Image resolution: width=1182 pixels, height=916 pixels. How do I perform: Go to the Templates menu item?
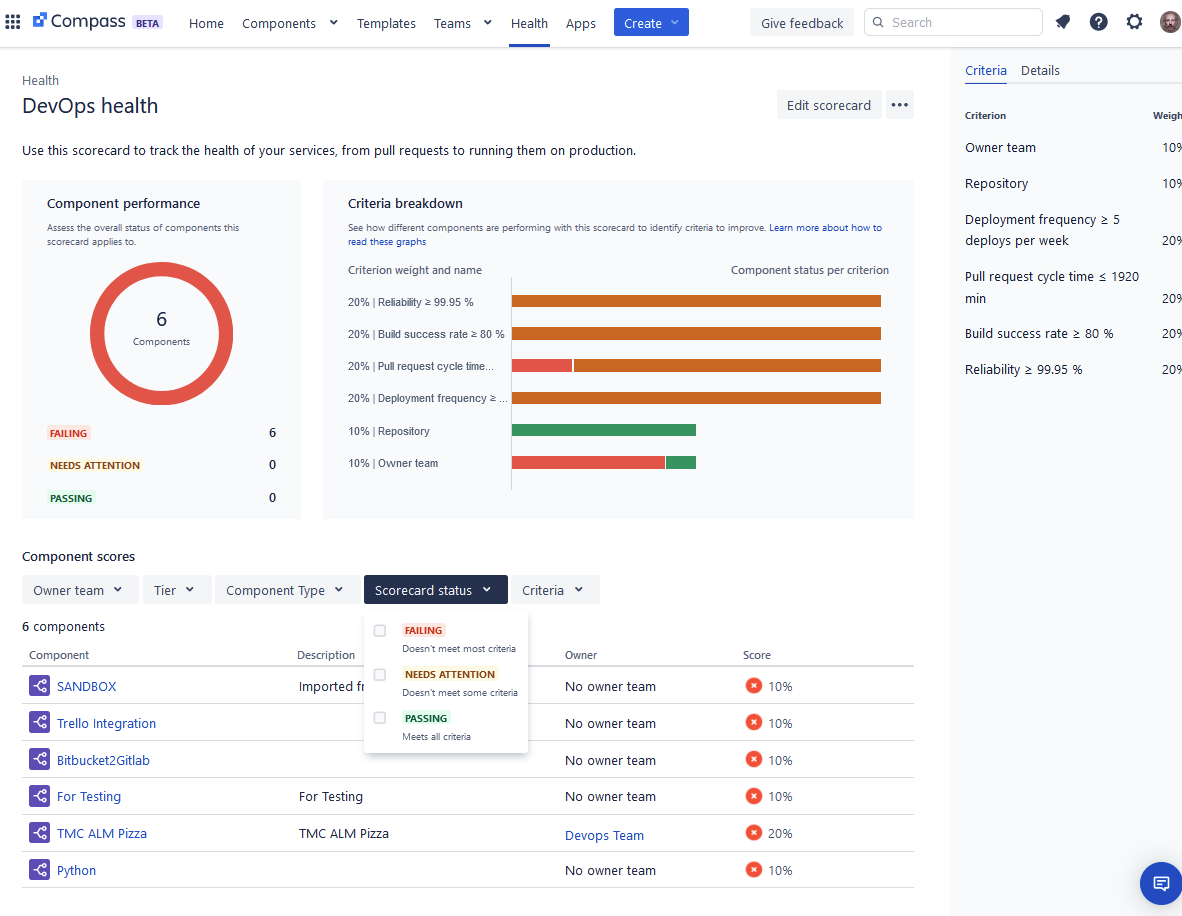[386, 22]
